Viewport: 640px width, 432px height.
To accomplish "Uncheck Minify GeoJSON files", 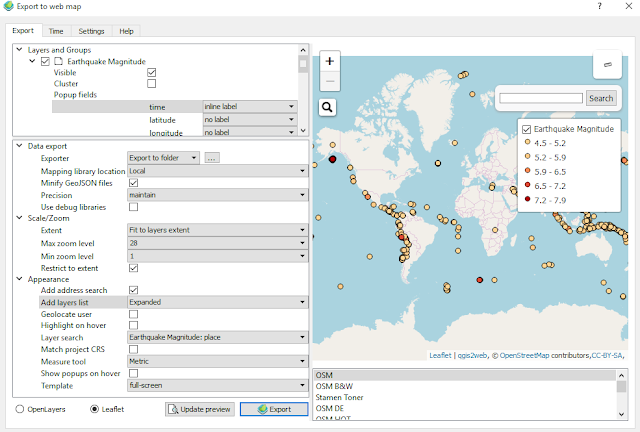I will pos(133,183).
